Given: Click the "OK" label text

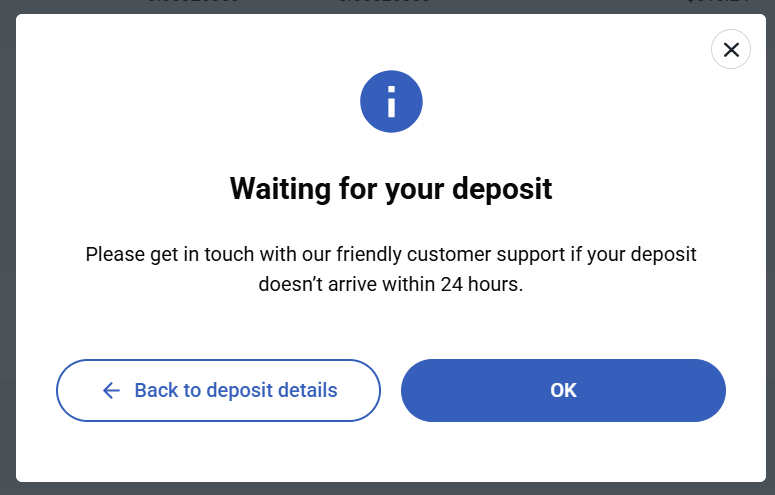Looking at the screenshot, I should (563, 390).
